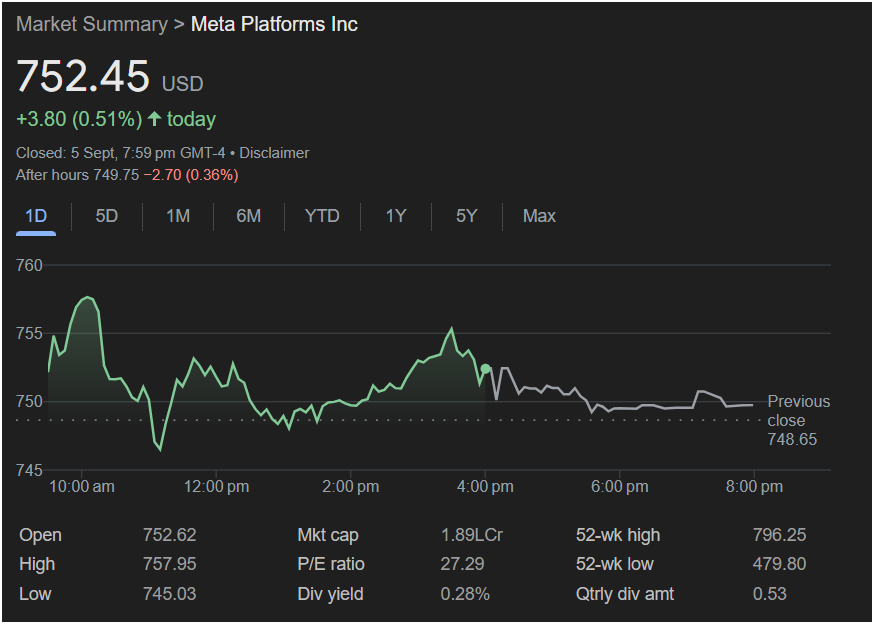
Task: Click the 8:00 pm axis label
Action: [x=754, y=487]
